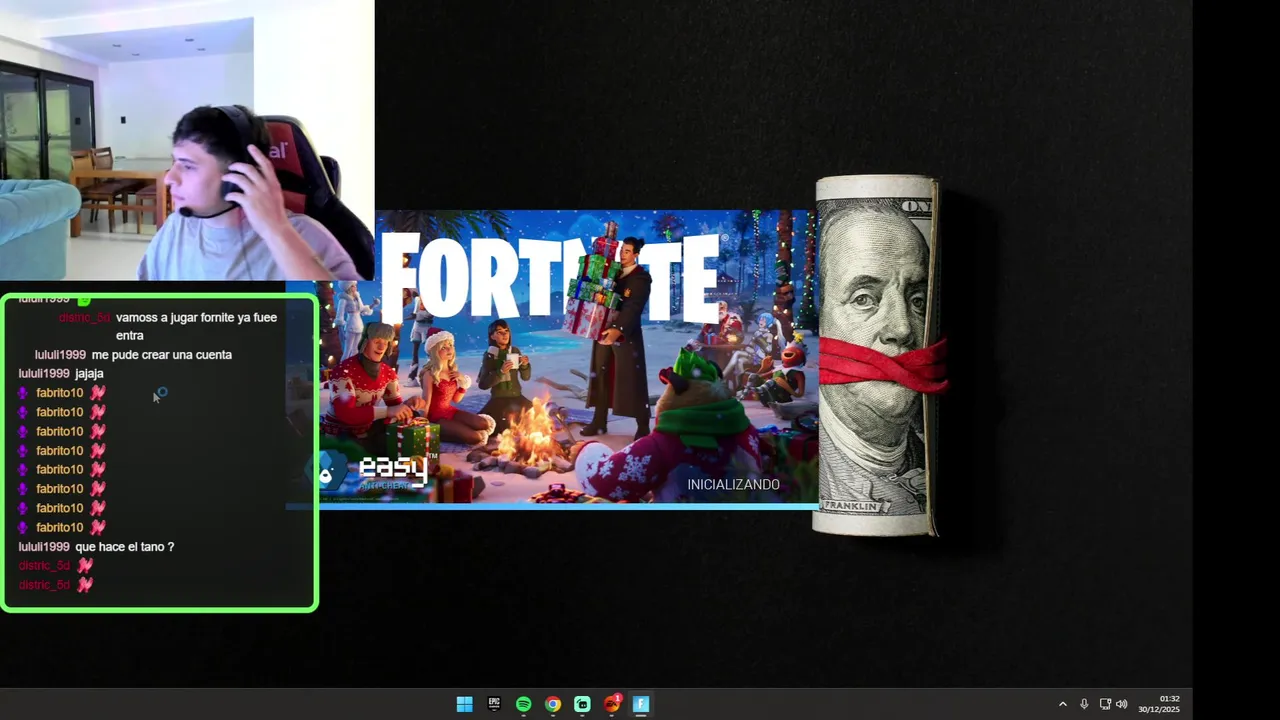
Task: Click the microphone tray icon
Action: point(1084,704)
